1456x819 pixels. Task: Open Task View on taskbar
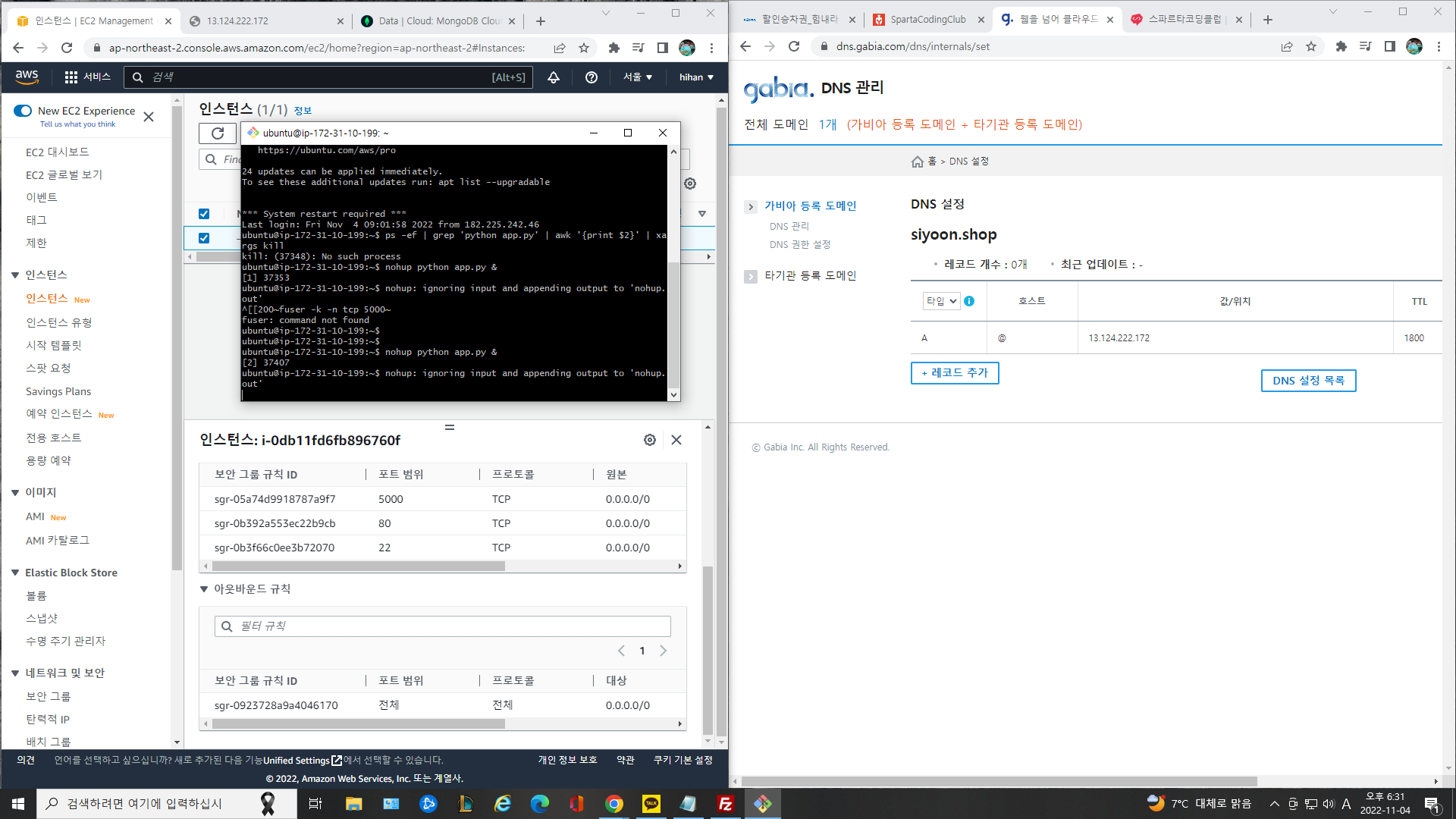click(x=315, y=804)
